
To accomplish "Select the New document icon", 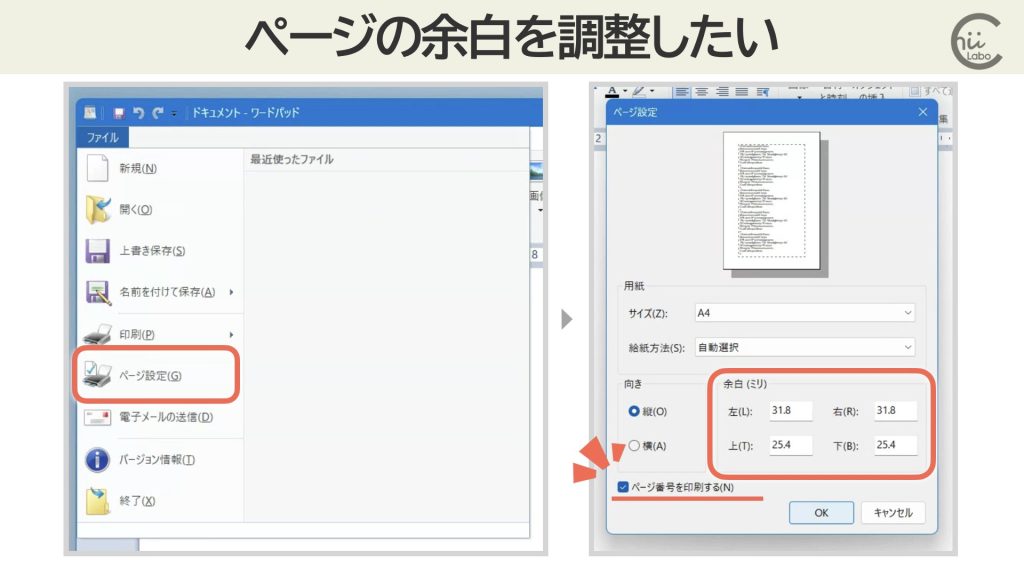I will point(97,164).
